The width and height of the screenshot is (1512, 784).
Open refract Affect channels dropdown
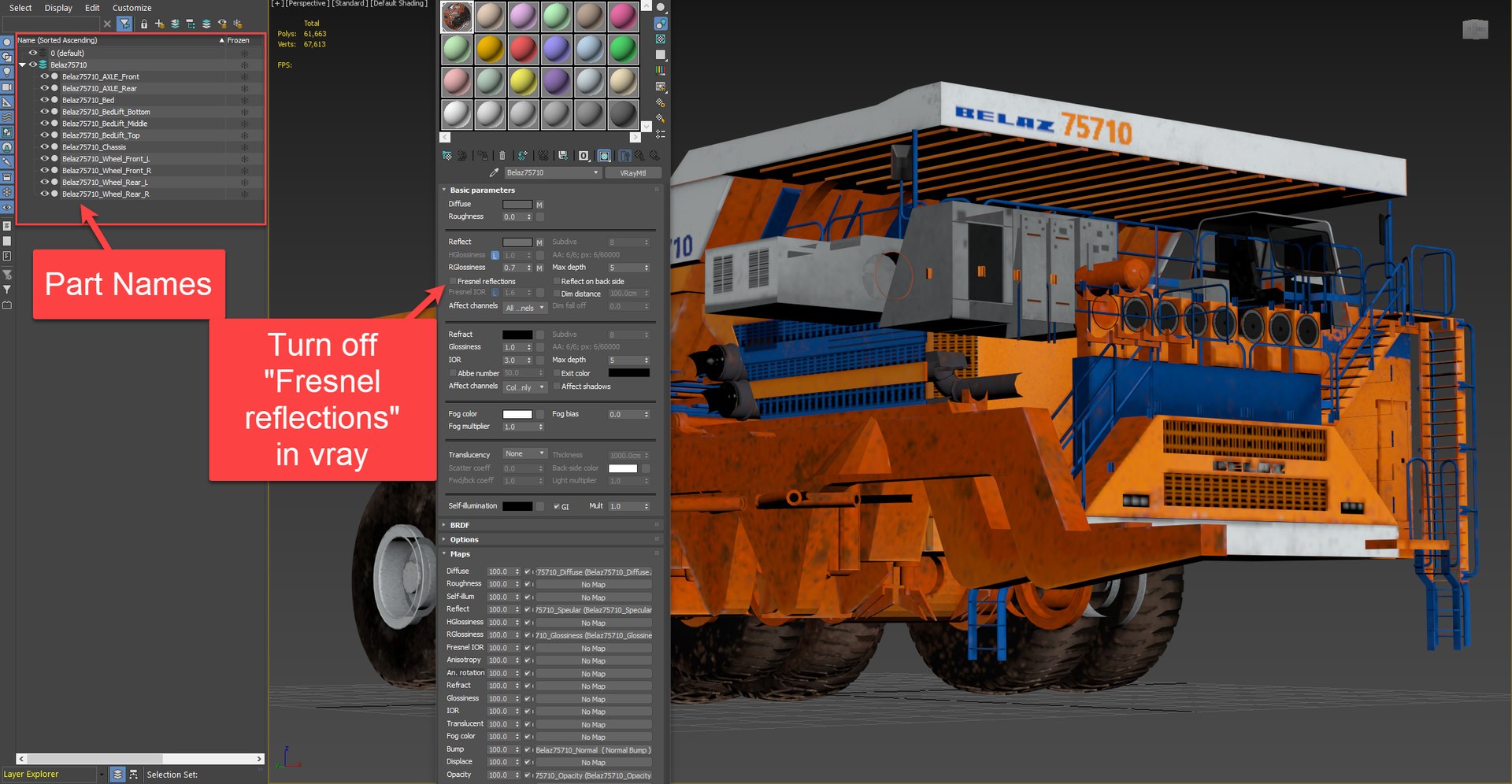pos(525,387)
